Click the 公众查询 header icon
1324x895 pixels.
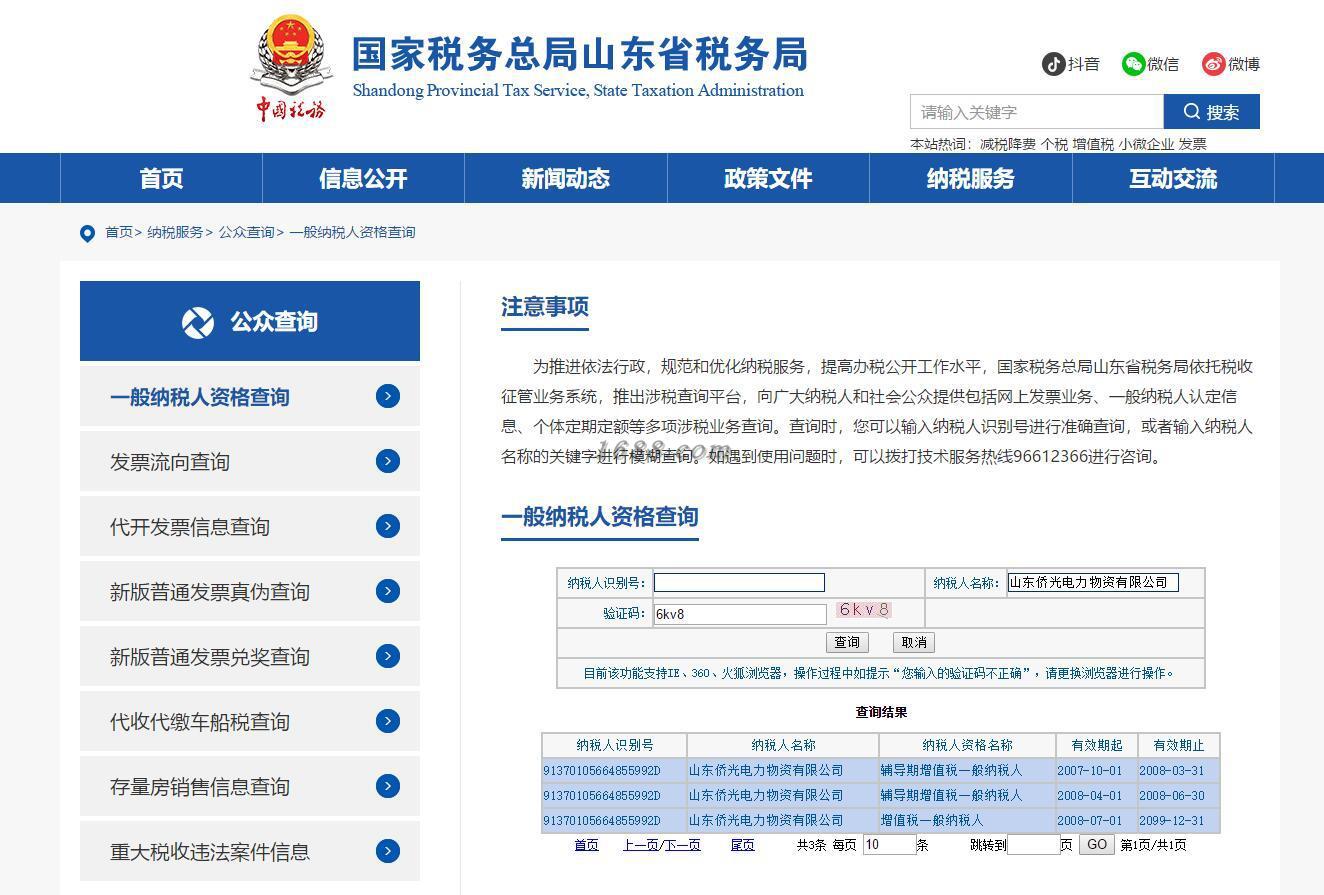click(x=198, y=322)
